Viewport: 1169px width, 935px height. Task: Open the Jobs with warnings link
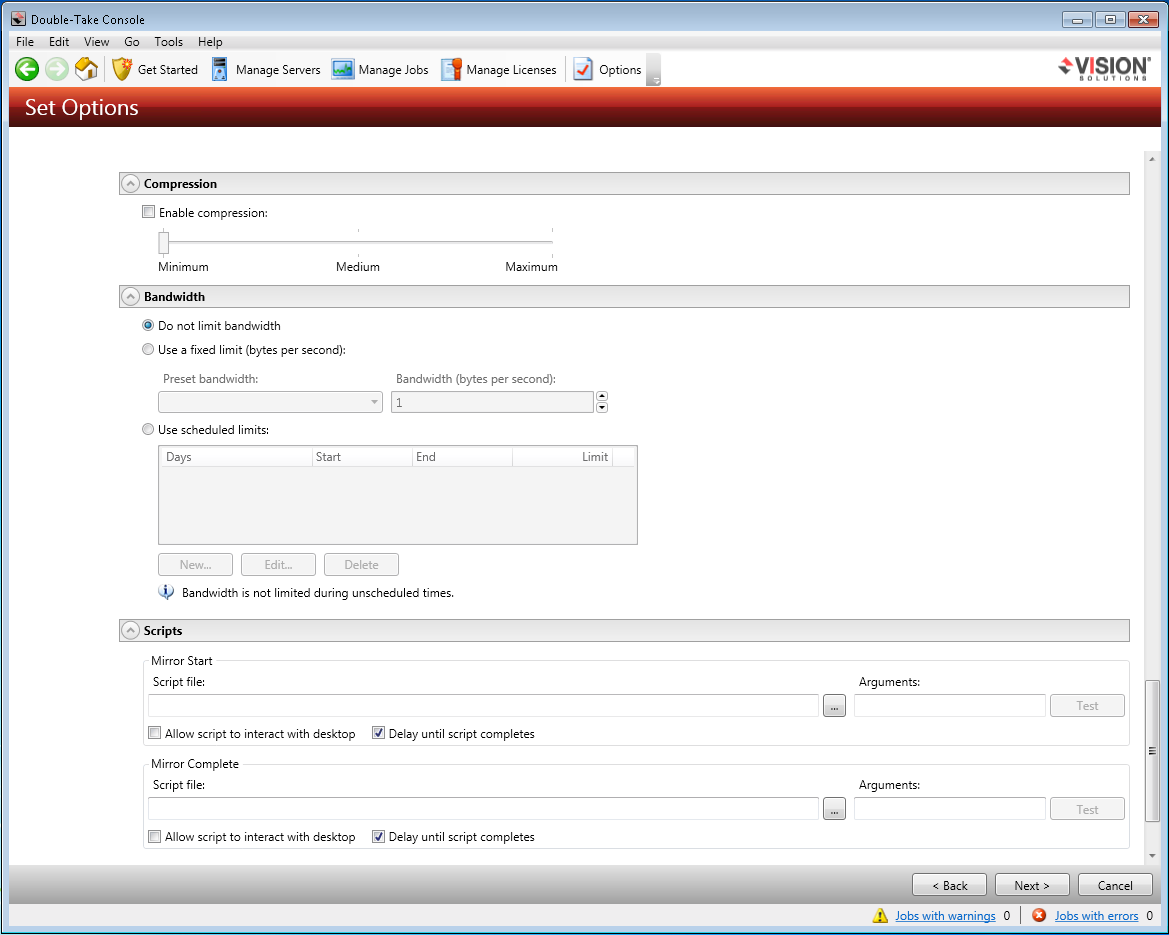(945, 915)
